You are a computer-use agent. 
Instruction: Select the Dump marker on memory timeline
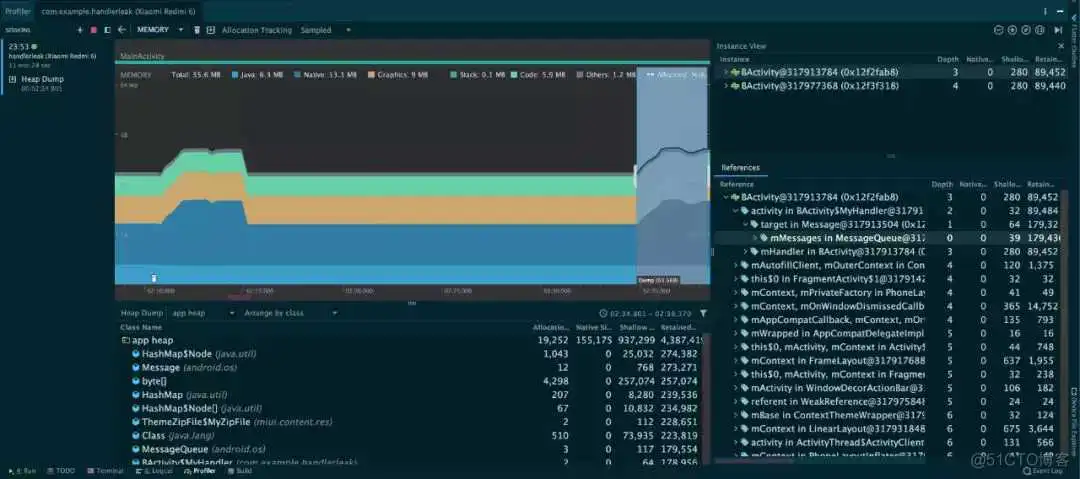658,281
